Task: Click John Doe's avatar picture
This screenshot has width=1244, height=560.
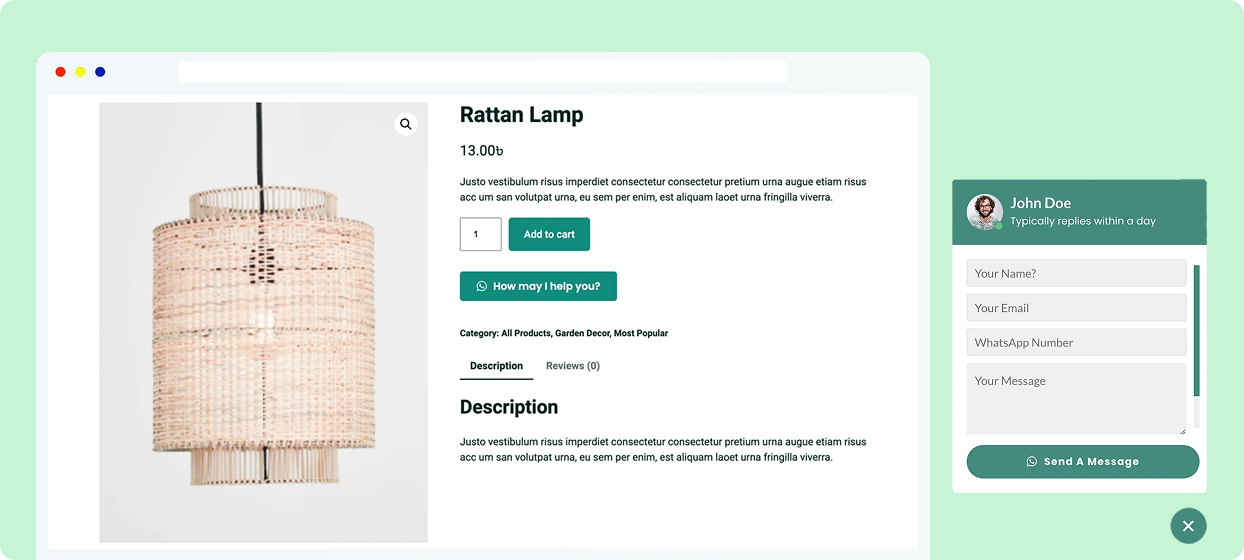Action: 984,211
